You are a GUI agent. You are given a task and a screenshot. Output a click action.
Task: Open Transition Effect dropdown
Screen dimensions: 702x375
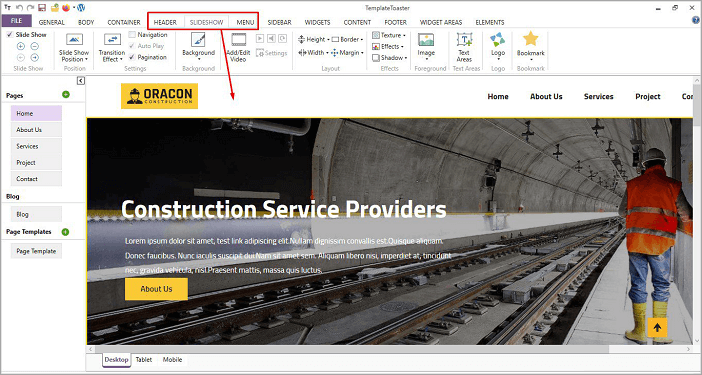point(112,47)
